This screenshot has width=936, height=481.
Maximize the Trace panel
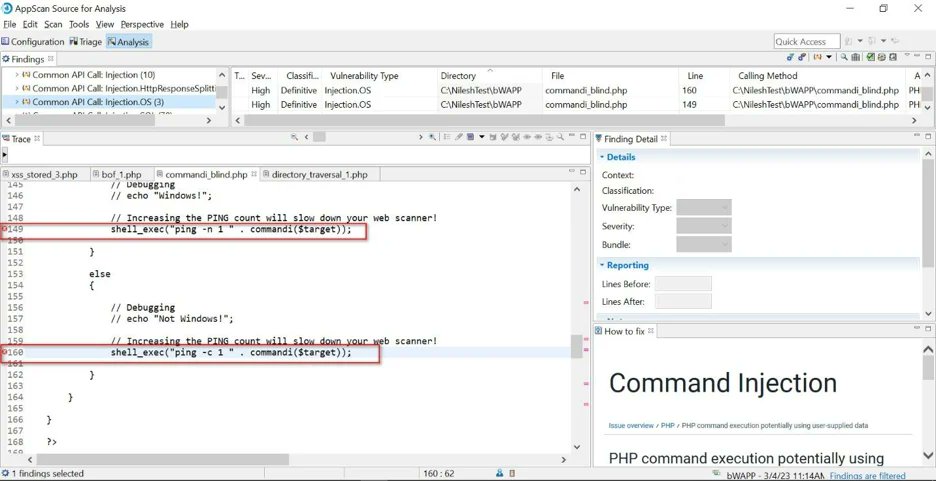coord(583,137)
